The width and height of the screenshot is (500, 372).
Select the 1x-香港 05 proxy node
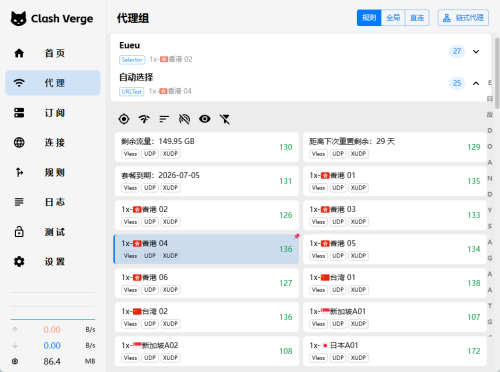[395, 249]
